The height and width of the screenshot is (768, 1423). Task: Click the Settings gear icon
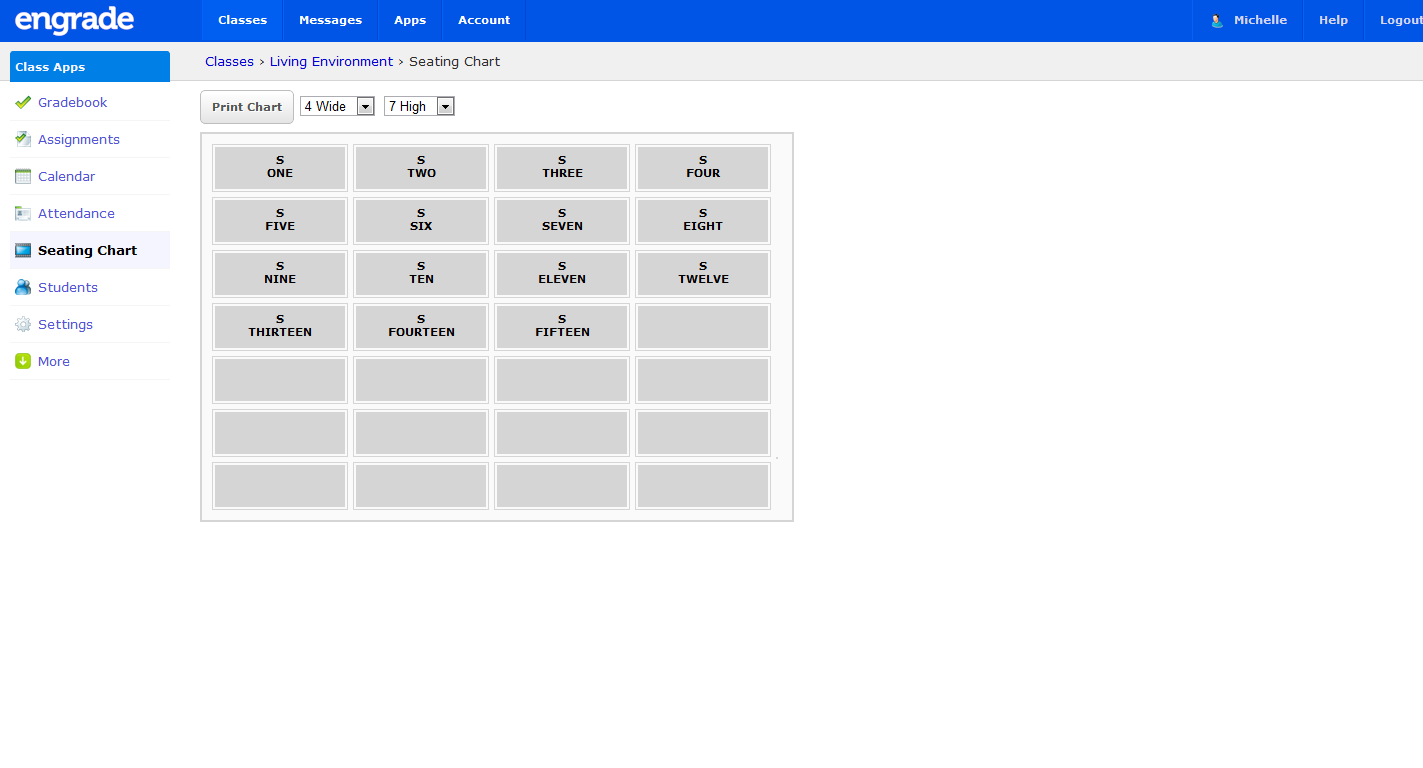(x=22, y=324)
